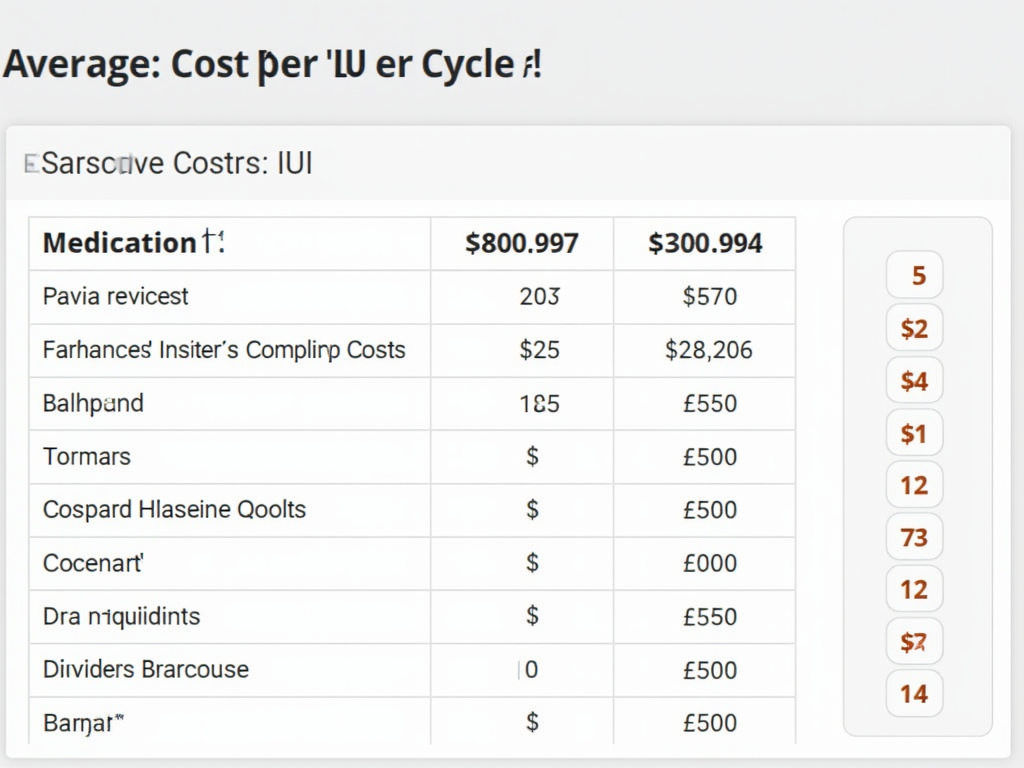Viewport: 1024px width, 768px height.
Task: Click the £000 value in Cocenart row
Action: tap(709, 563)
